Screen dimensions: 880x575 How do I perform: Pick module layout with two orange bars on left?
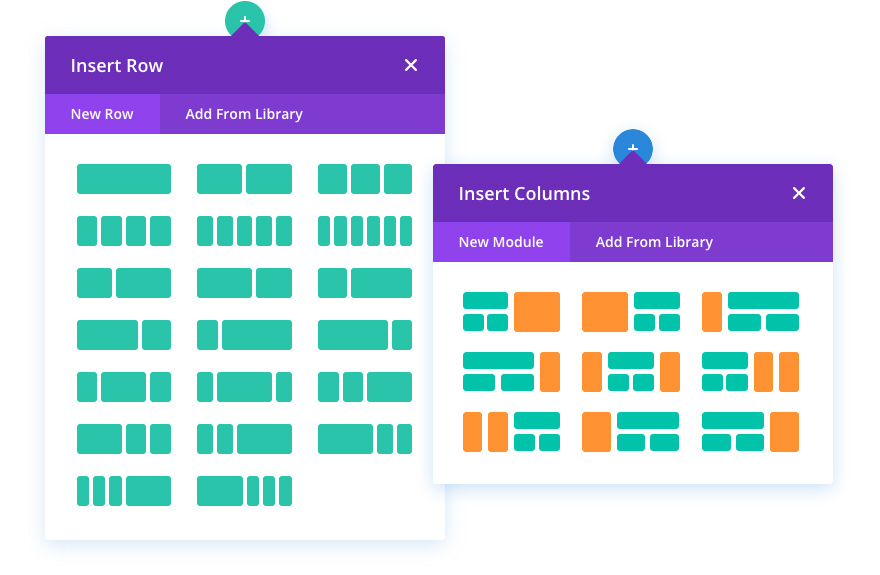tap(511, 432)
